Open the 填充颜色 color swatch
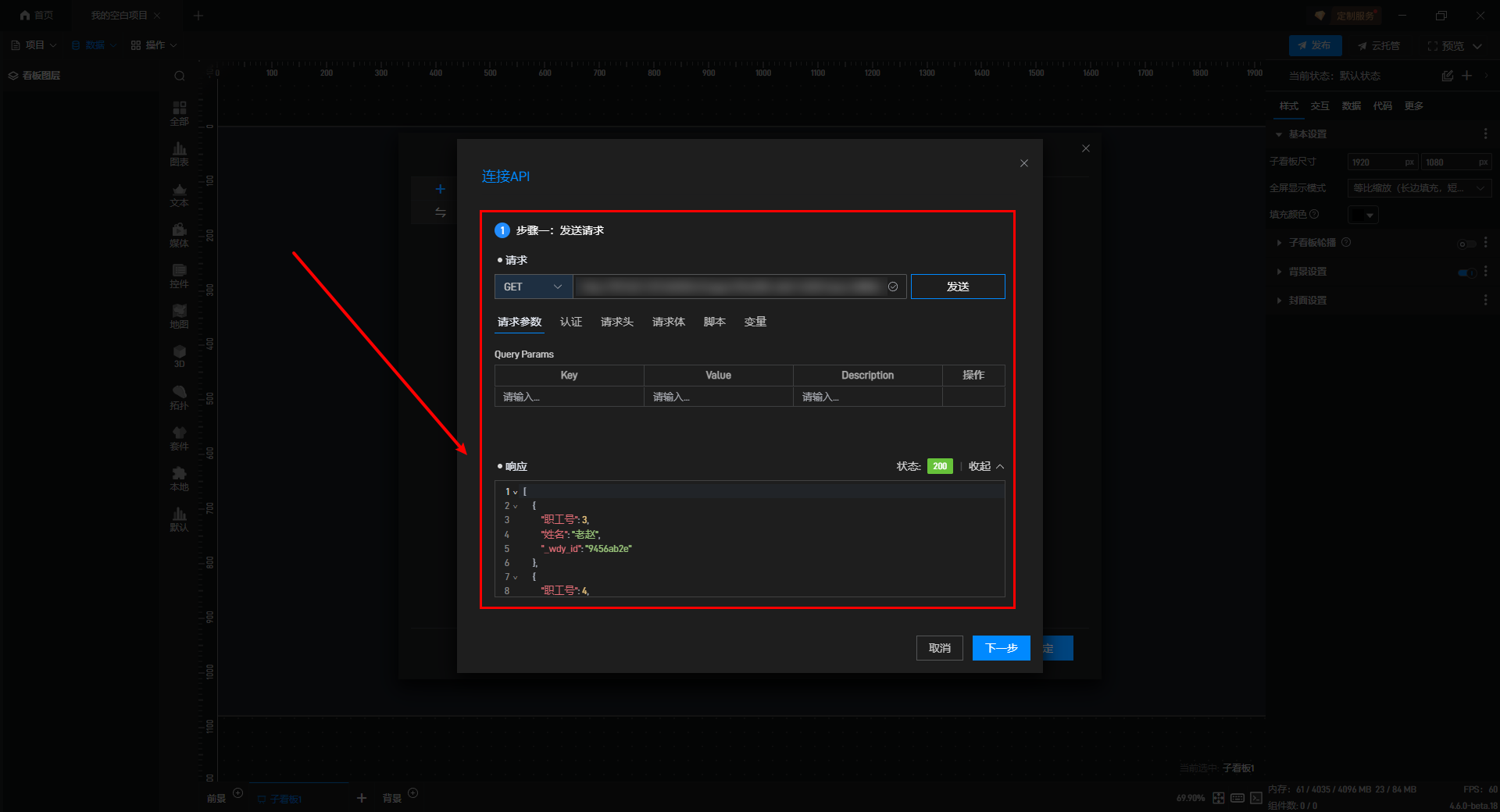The height and width of the screenshot is (812, 1500). point(1363,215)
